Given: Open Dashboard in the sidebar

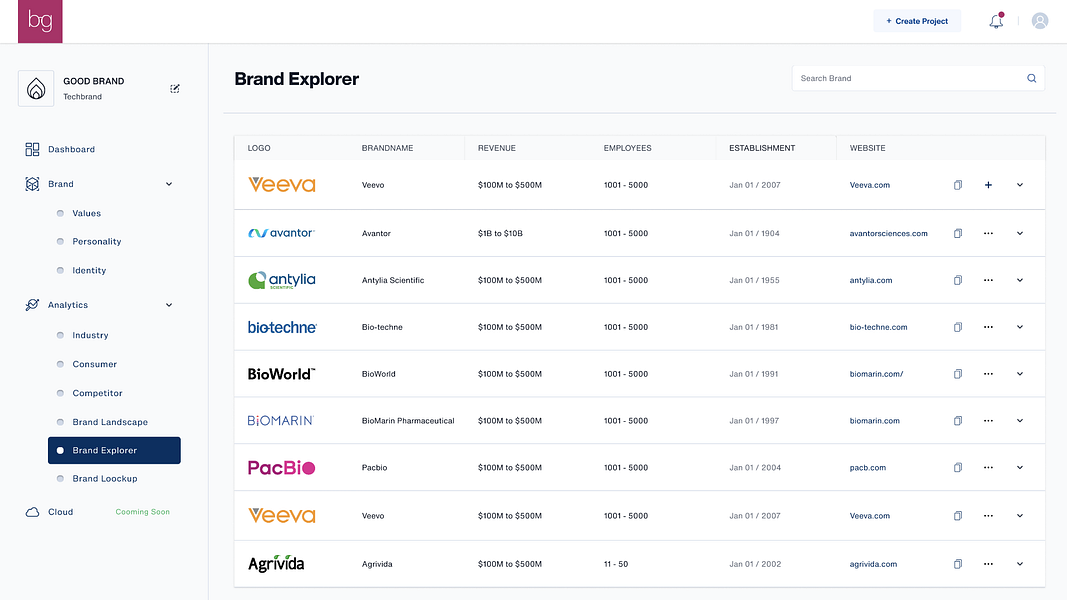Looking at the screenshot, I should [x=71, y=149].
